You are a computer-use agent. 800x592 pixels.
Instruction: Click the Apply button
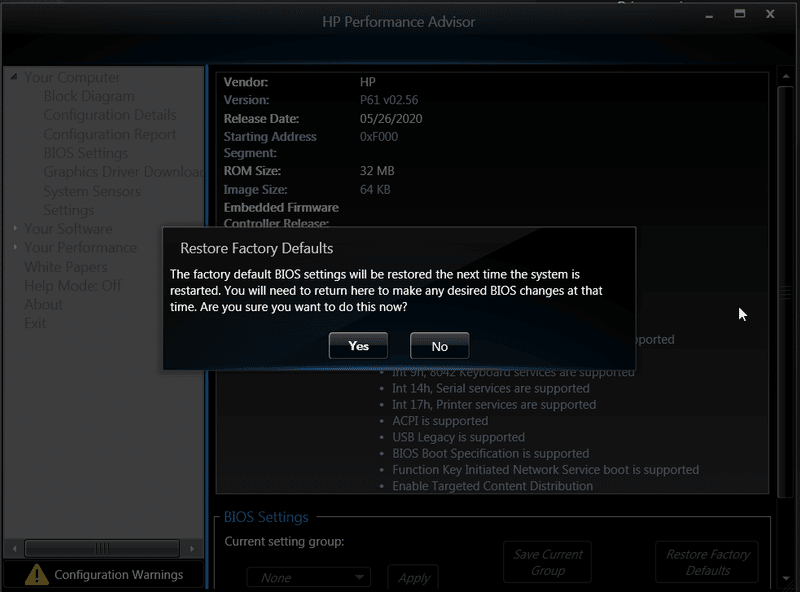tap(413, 578)
